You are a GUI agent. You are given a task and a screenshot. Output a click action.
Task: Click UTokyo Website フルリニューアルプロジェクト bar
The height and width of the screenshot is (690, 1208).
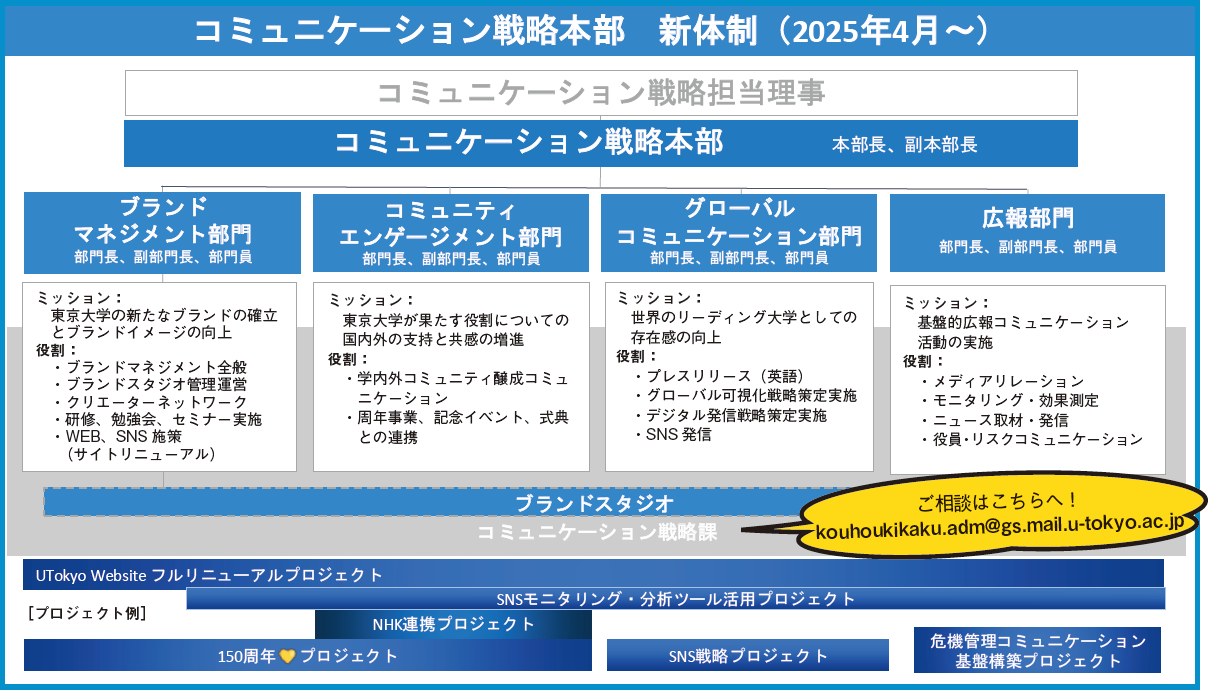594,575
